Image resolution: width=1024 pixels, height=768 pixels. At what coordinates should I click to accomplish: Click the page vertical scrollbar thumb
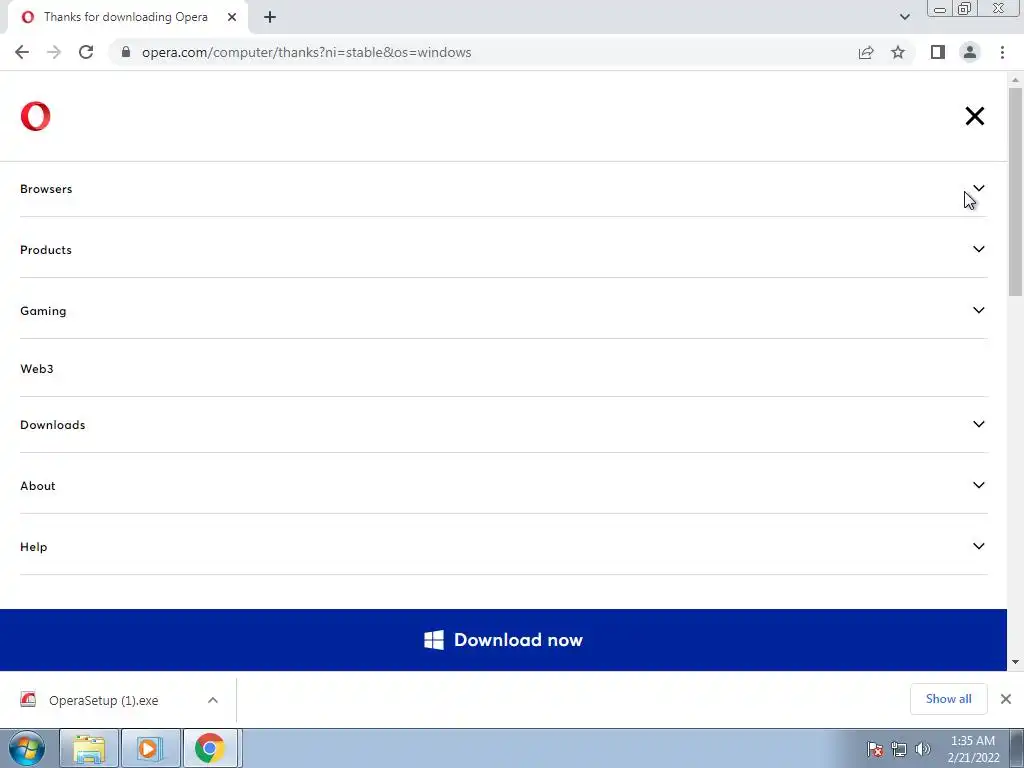click(x=1015, y=191)
